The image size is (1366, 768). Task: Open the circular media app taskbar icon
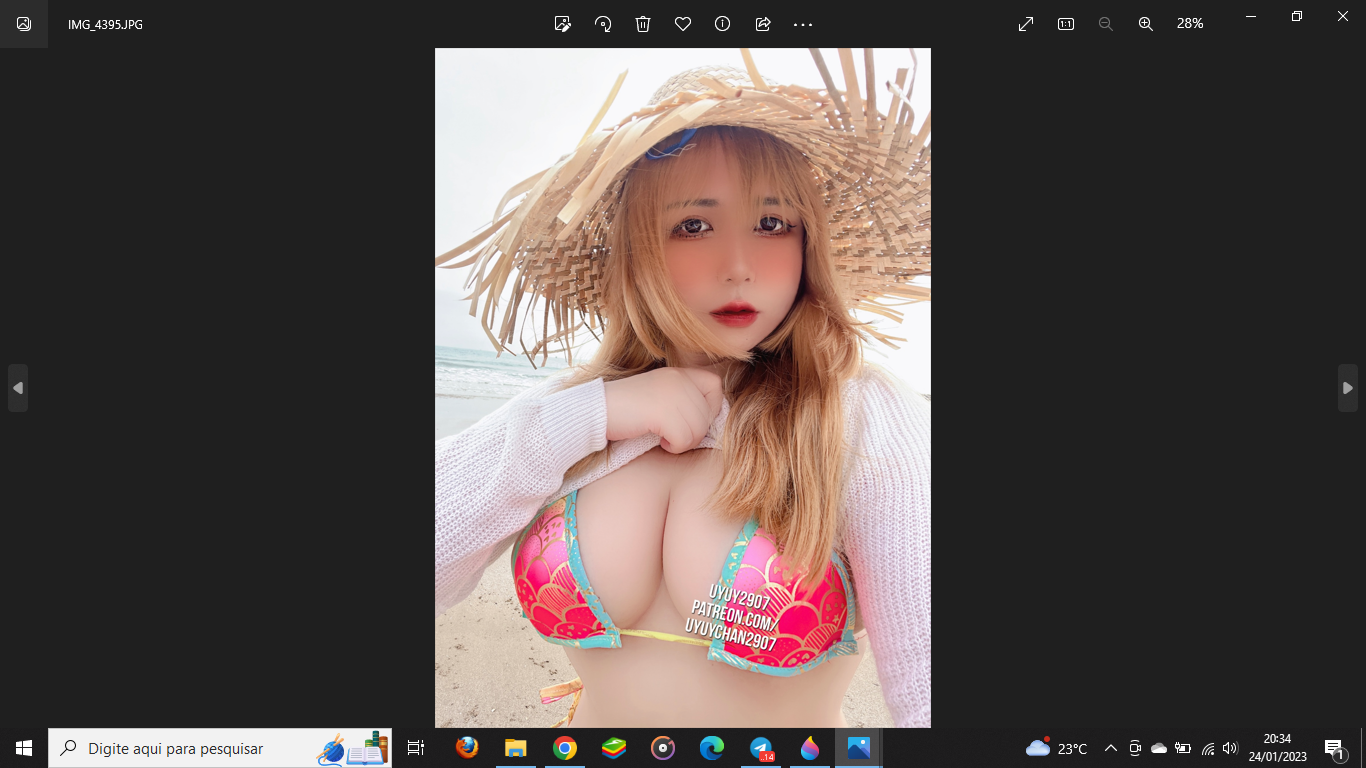(x=663, y=748)
